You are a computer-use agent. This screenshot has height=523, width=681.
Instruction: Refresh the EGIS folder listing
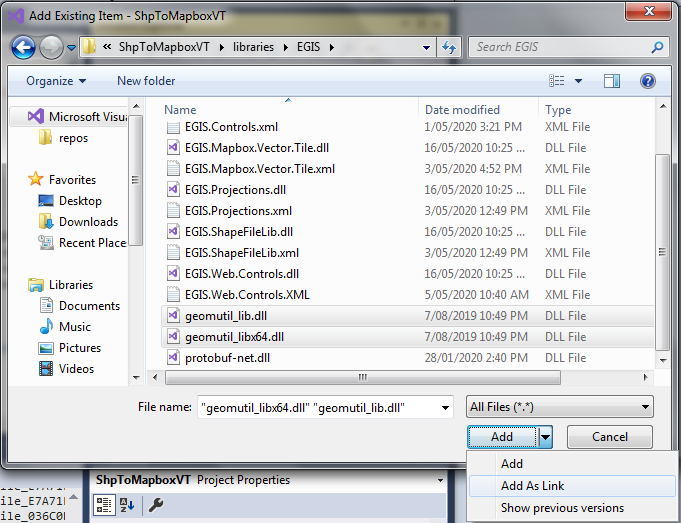click(x=449, y=47)
